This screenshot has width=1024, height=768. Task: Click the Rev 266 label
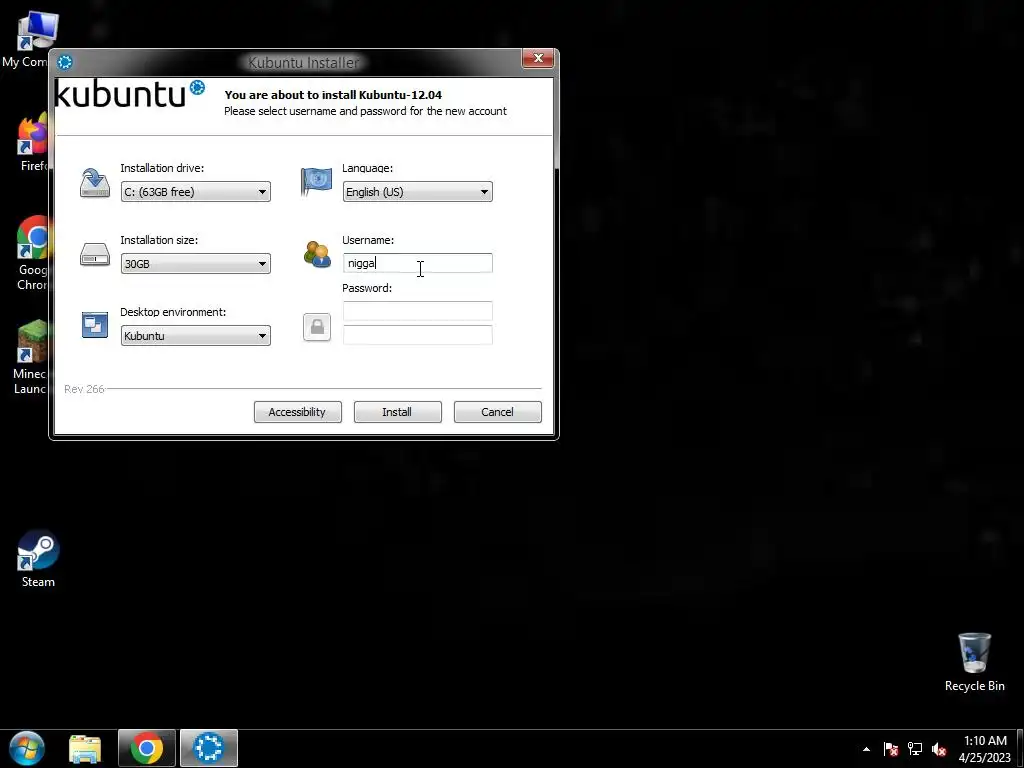click(x=84, y=389)
